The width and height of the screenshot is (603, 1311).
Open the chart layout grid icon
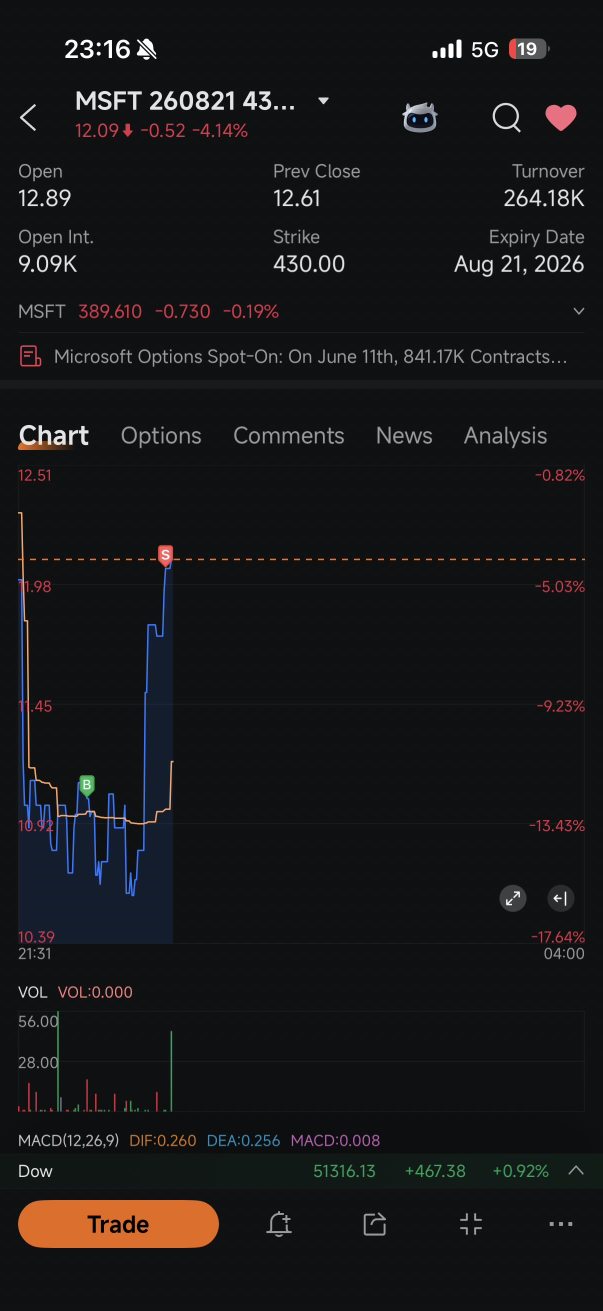pos(471,1224)
